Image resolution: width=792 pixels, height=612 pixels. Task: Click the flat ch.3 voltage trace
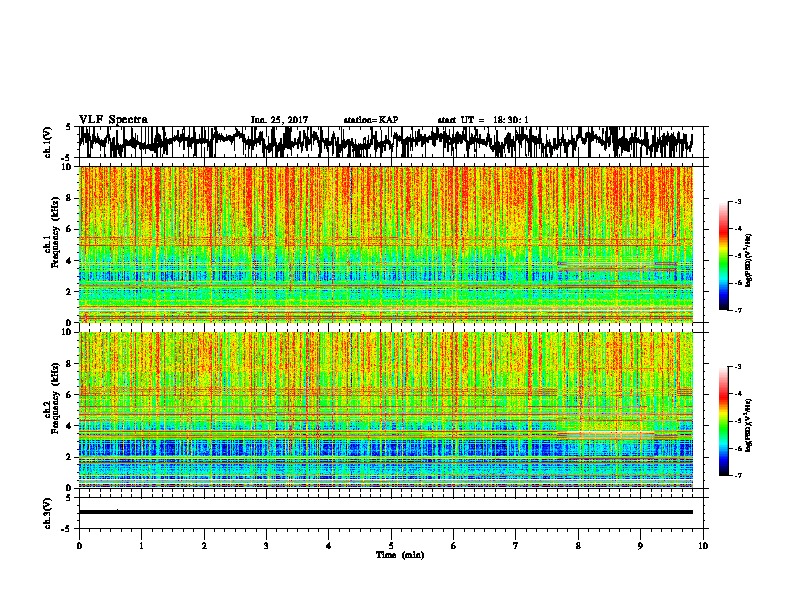386,512
